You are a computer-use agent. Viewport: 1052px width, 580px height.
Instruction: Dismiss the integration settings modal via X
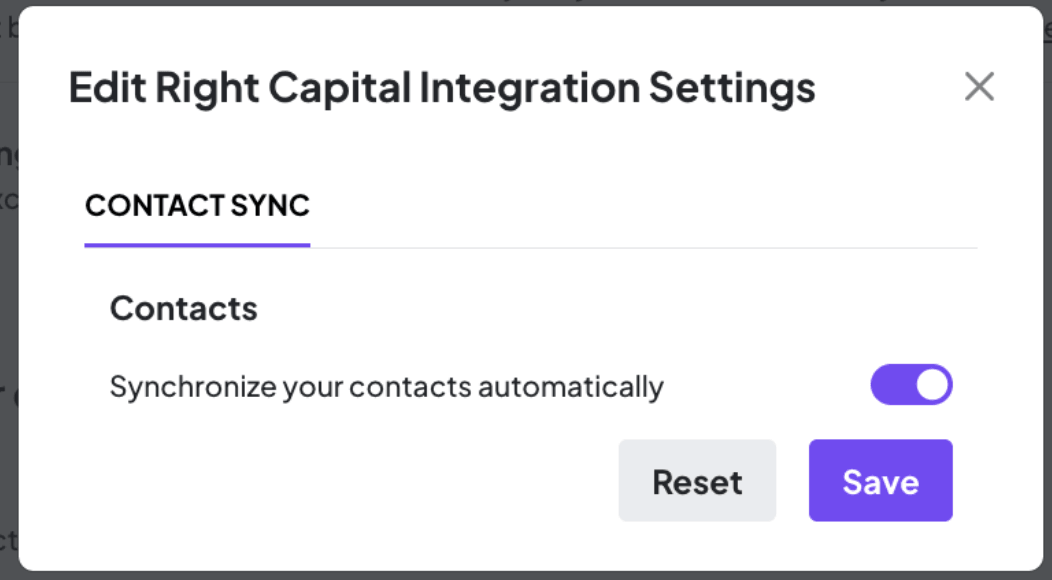(x=979, y=87)
